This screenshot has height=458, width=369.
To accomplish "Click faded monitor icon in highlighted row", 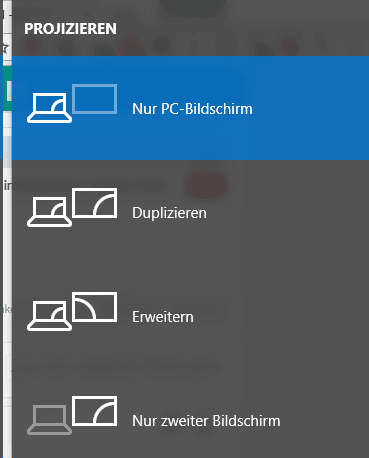I will coord(95,99).
